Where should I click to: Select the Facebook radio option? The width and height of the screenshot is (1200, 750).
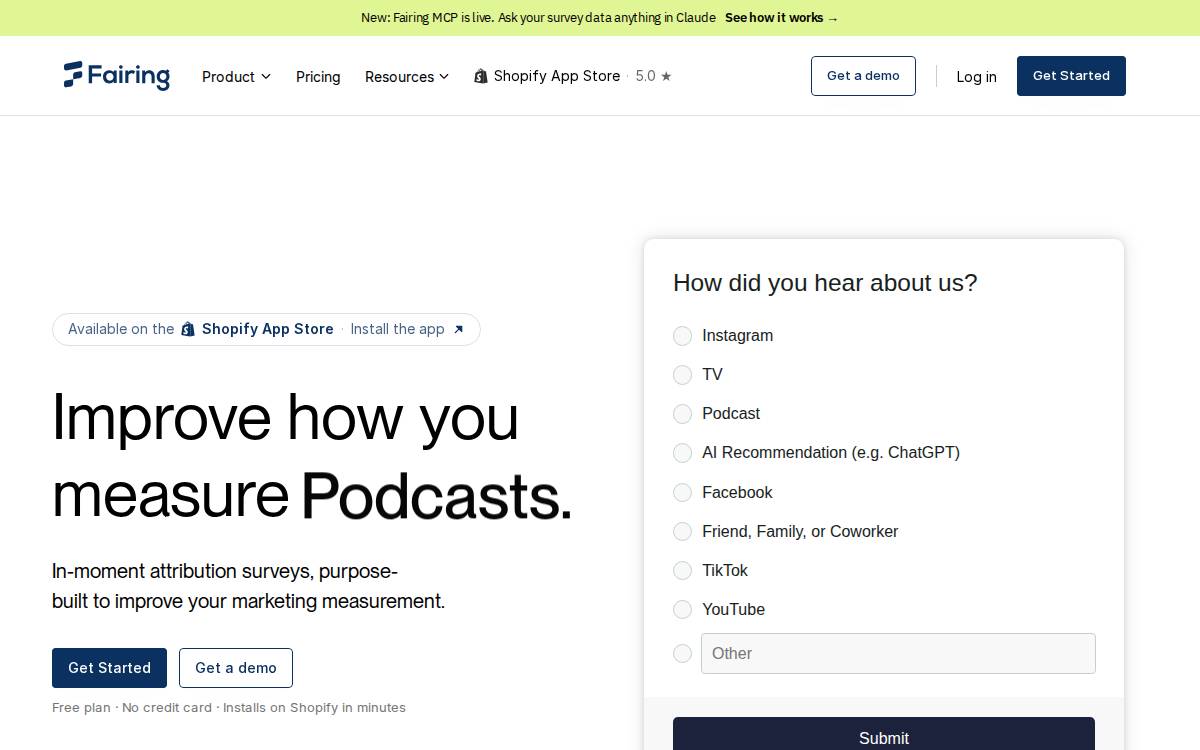(682, 492)
